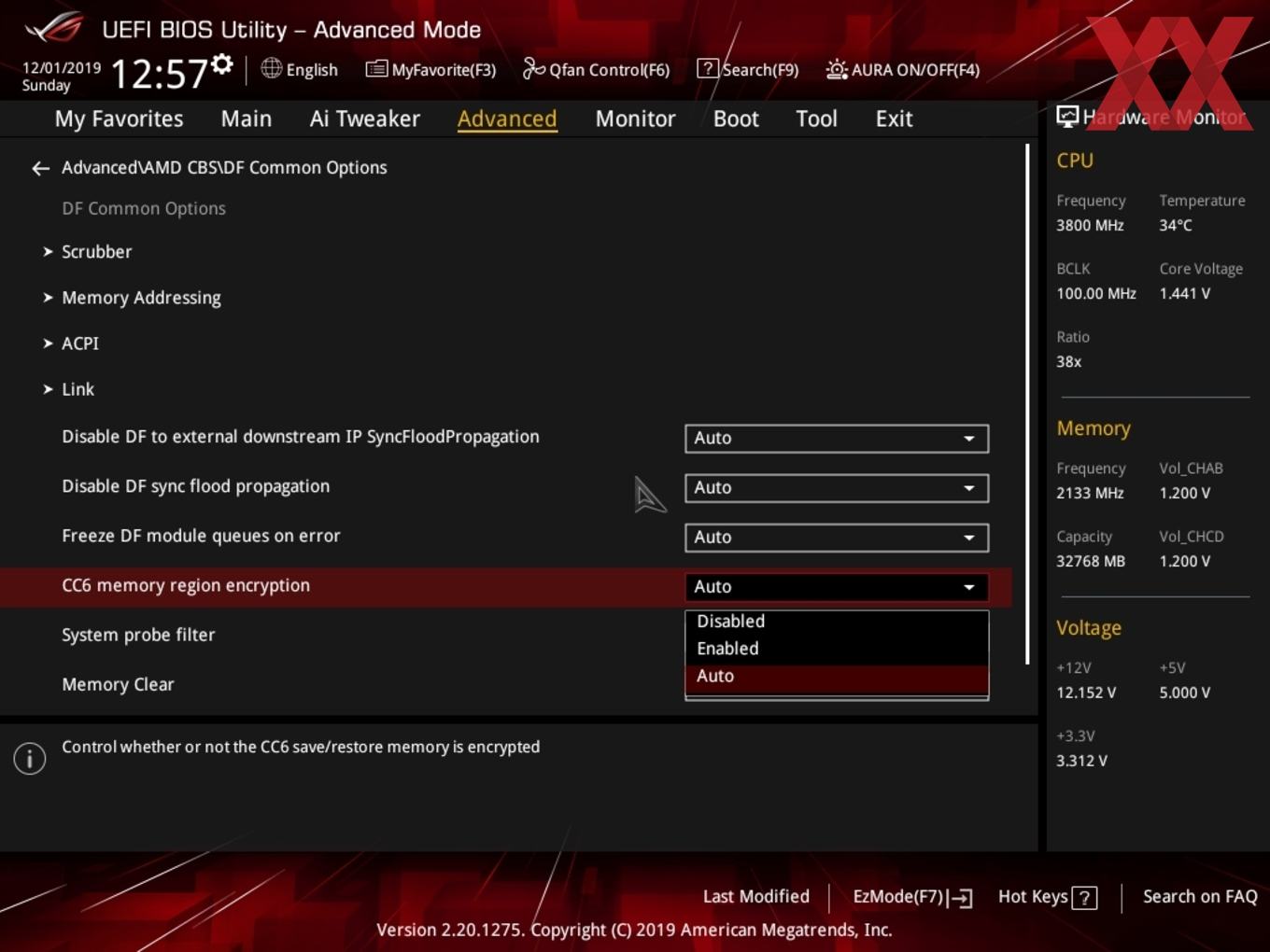Click the +3.3V reading 3.312 V
The image size is (1270, 952).
tap(1081, 762)
